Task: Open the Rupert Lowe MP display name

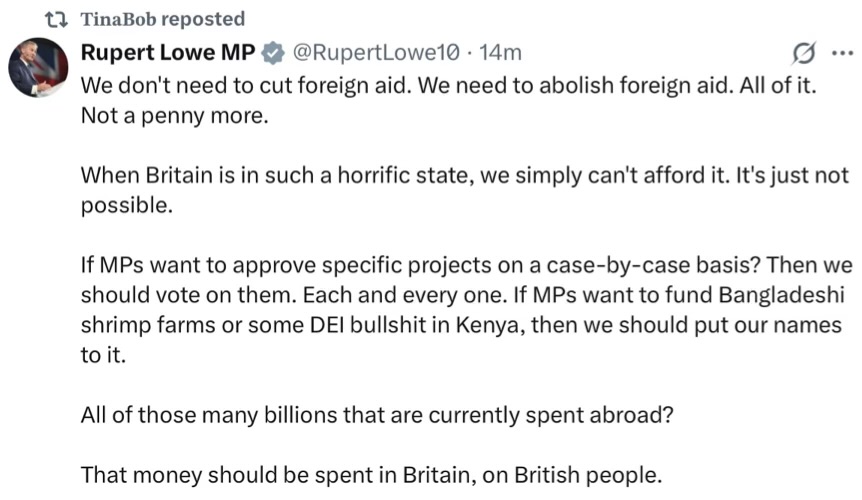Action: point(167,52)
